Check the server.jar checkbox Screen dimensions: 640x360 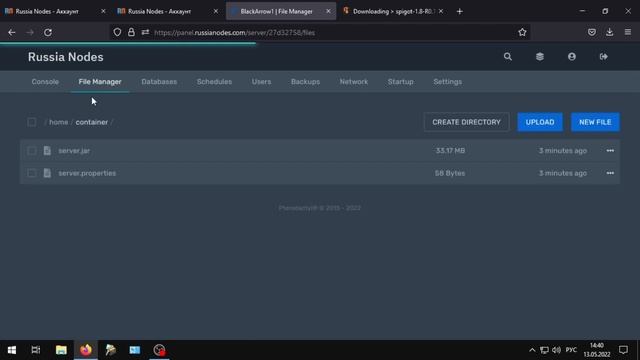click(32, 151)
